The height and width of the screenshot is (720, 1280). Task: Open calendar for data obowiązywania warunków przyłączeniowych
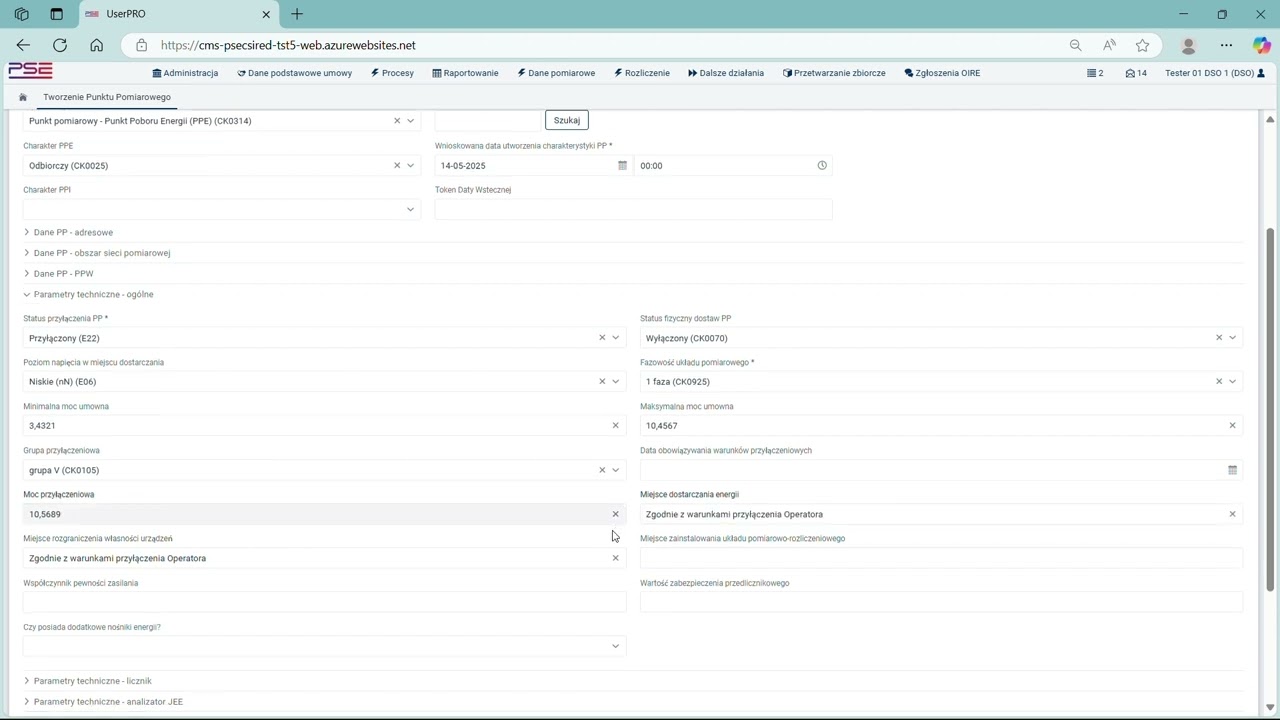(x=1233, y=470)
